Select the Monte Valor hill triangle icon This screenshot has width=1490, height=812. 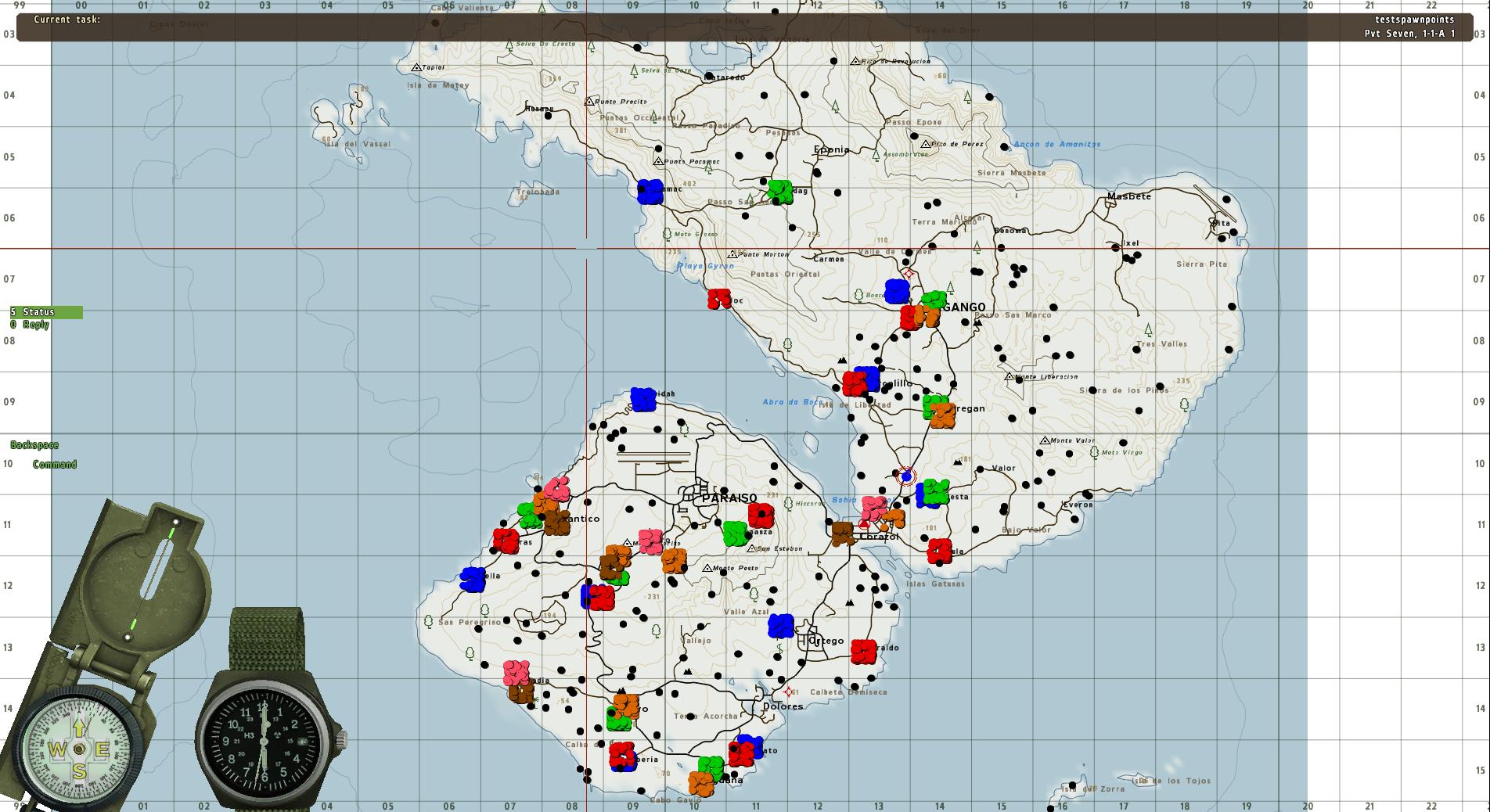(x=1044, y=440)
